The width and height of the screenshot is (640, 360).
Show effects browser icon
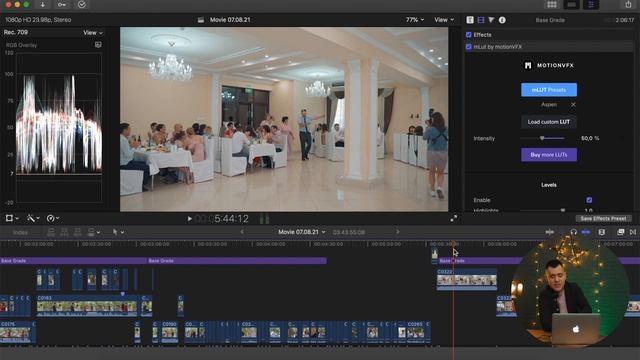coord(620,232)
